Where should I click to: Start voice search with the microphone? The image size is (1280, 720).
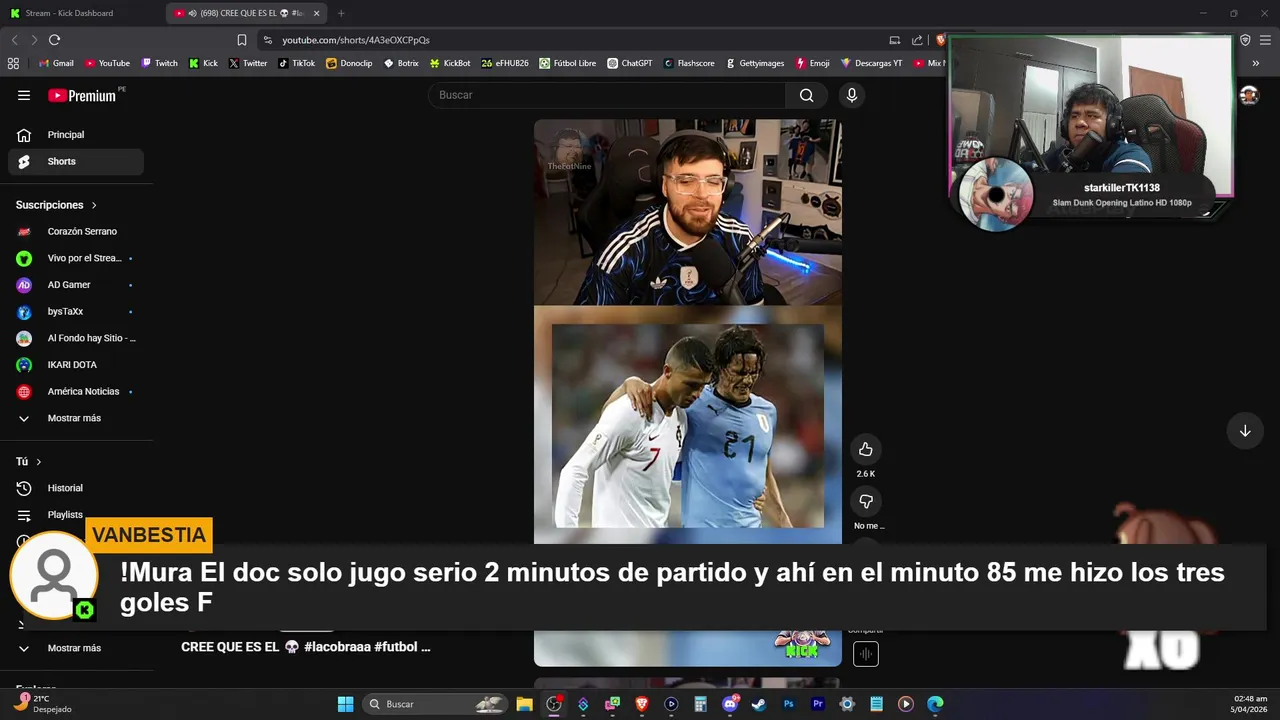pos(851,95)
